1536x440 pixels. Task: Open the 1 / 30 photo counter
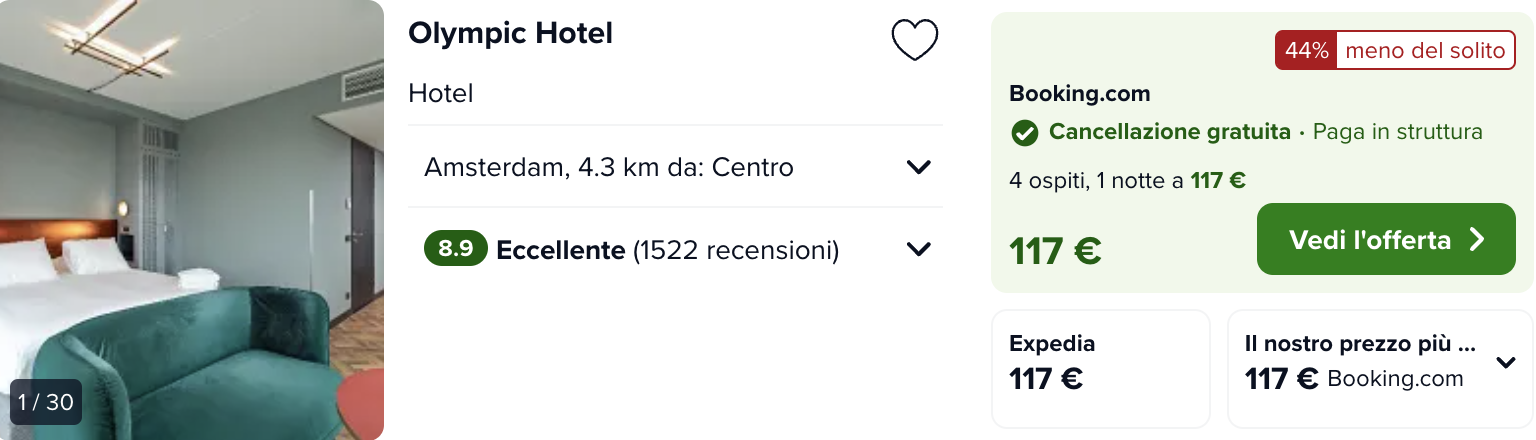tap(46, 402)
